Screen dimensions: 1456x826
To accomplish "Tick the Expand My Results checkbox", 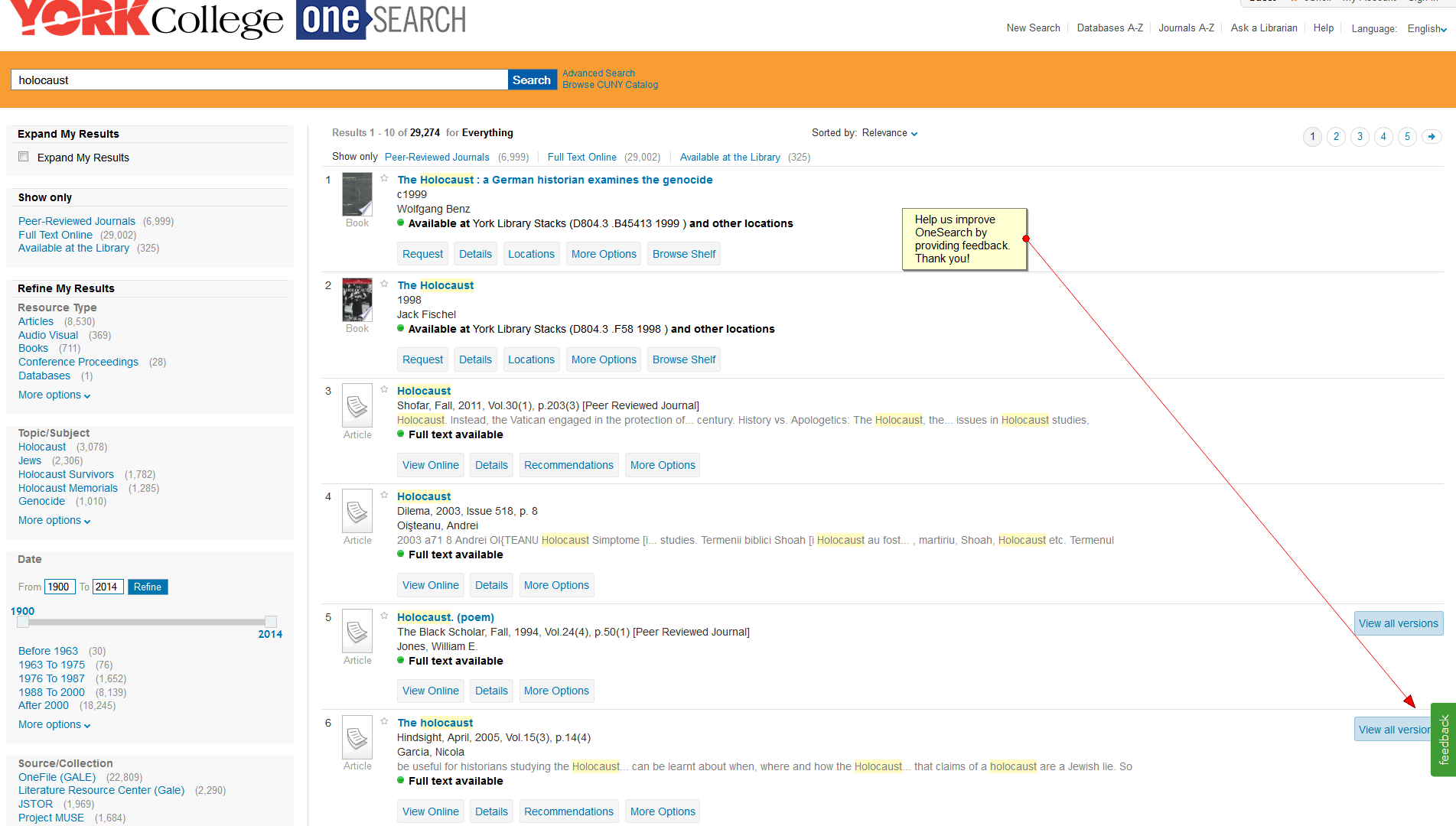I will (24, 157).
